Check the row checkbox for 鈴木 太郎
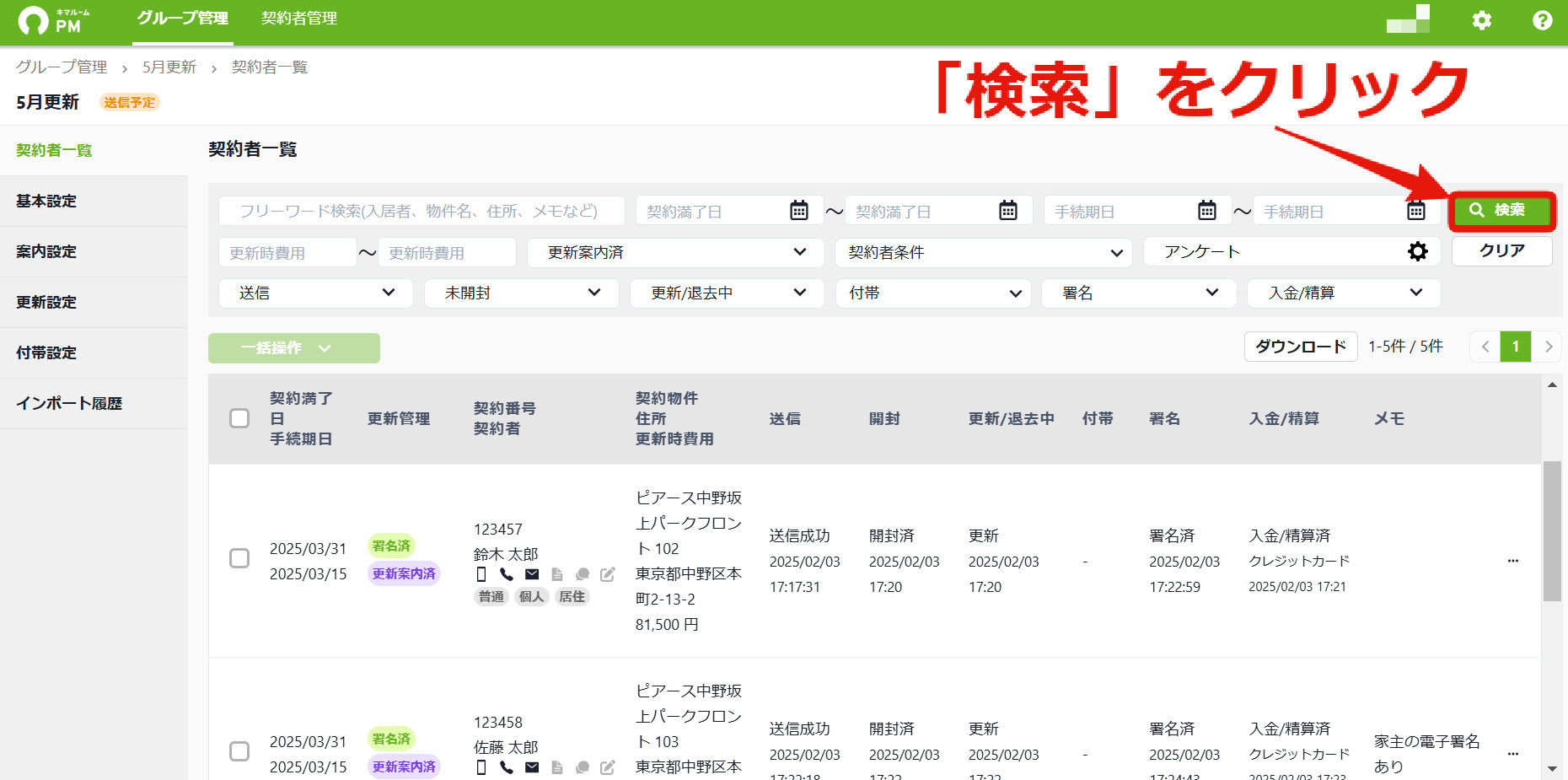The image size is (1568, 780). 239,558
